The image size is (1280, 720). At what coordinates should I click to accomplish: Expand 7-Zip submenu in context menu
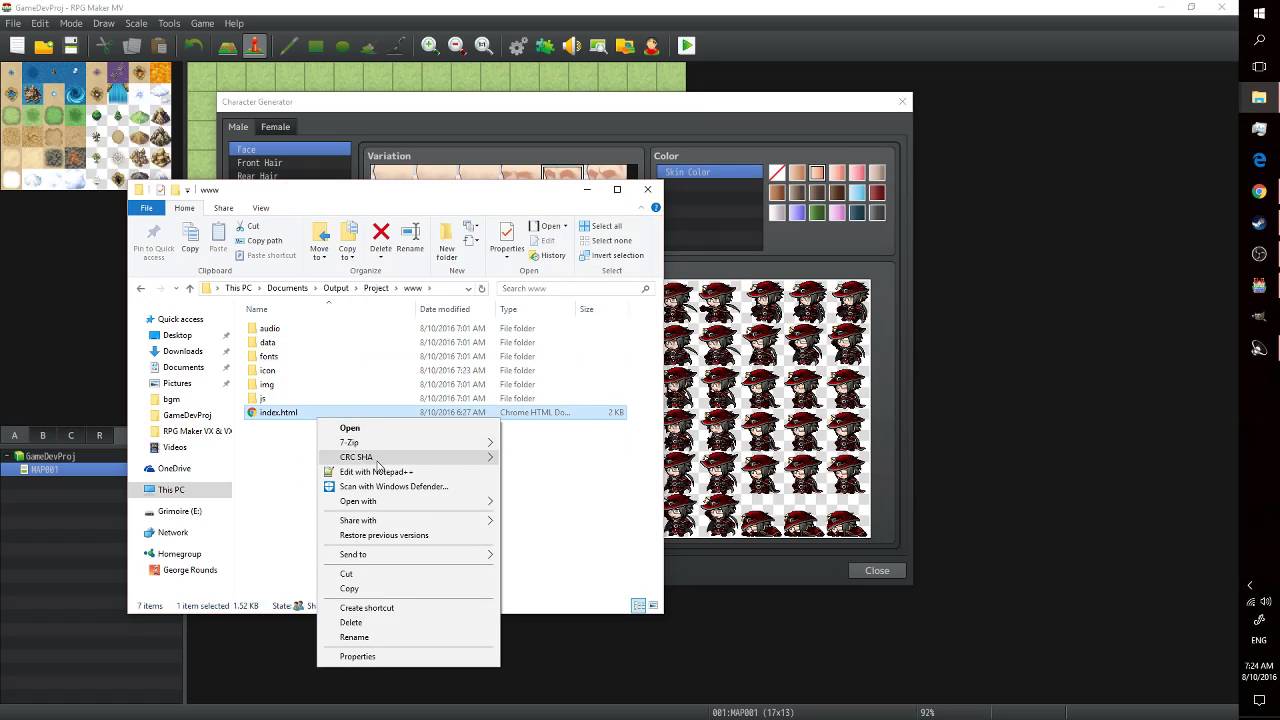408,442
